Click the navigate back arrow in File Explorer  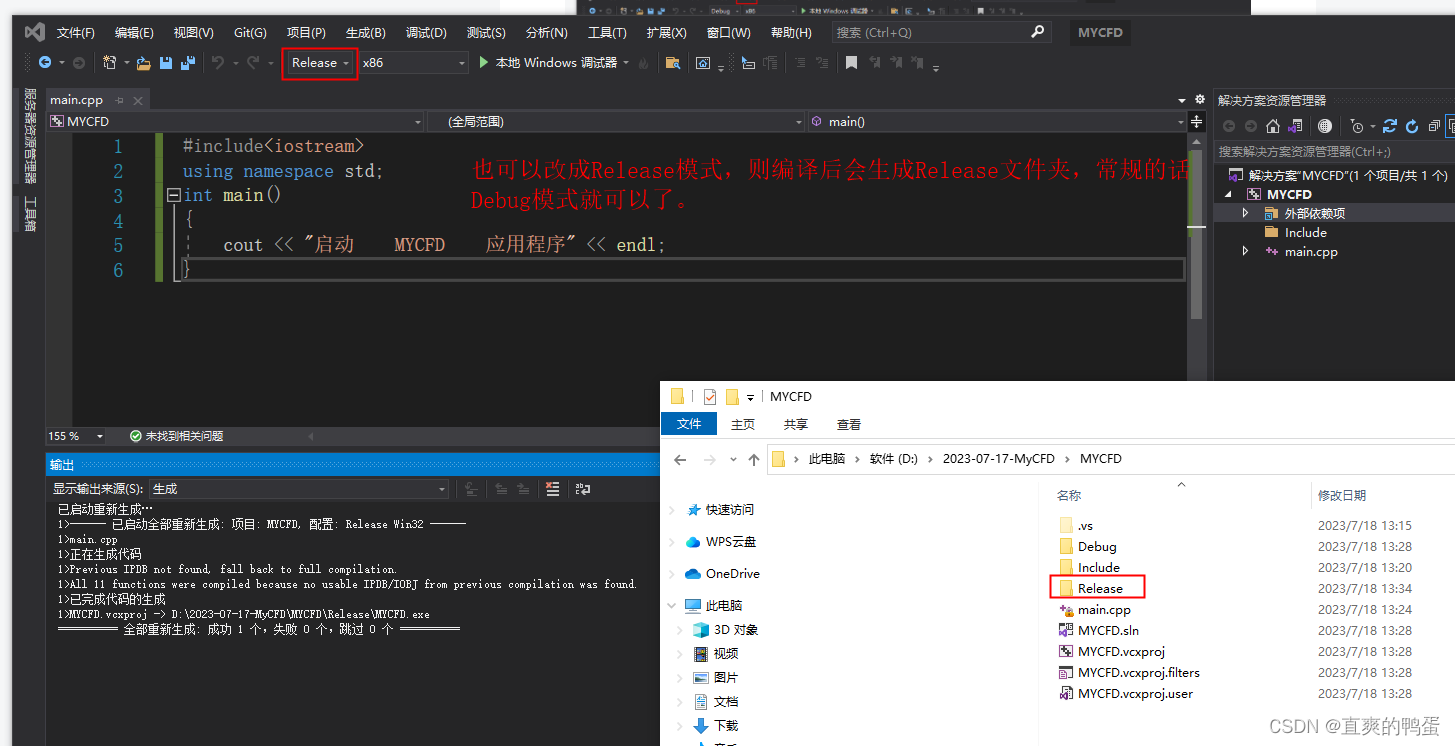click(x=679, y=458)
